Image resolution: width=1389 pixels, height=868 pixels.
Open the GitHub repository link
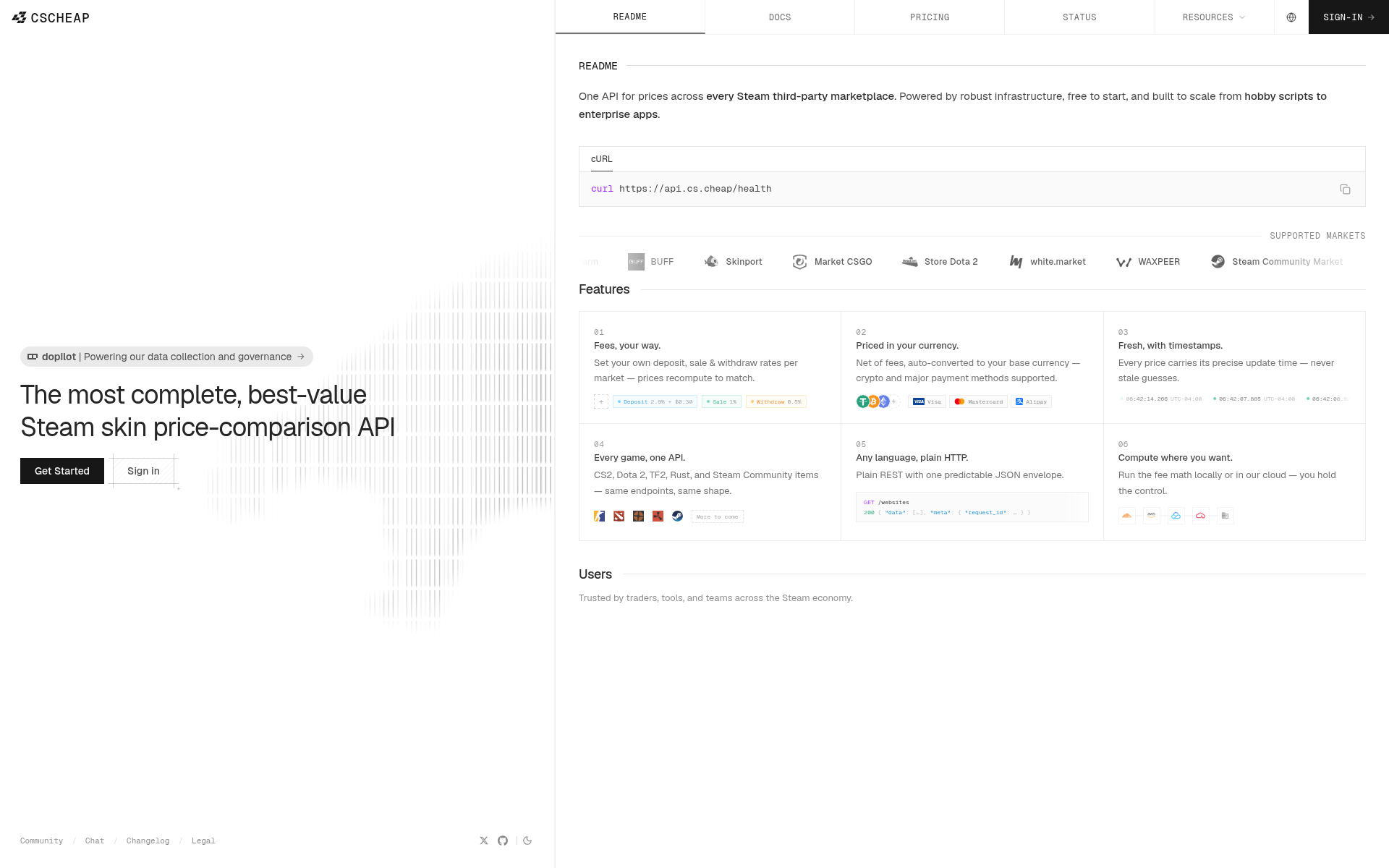[x=503, y=841]
